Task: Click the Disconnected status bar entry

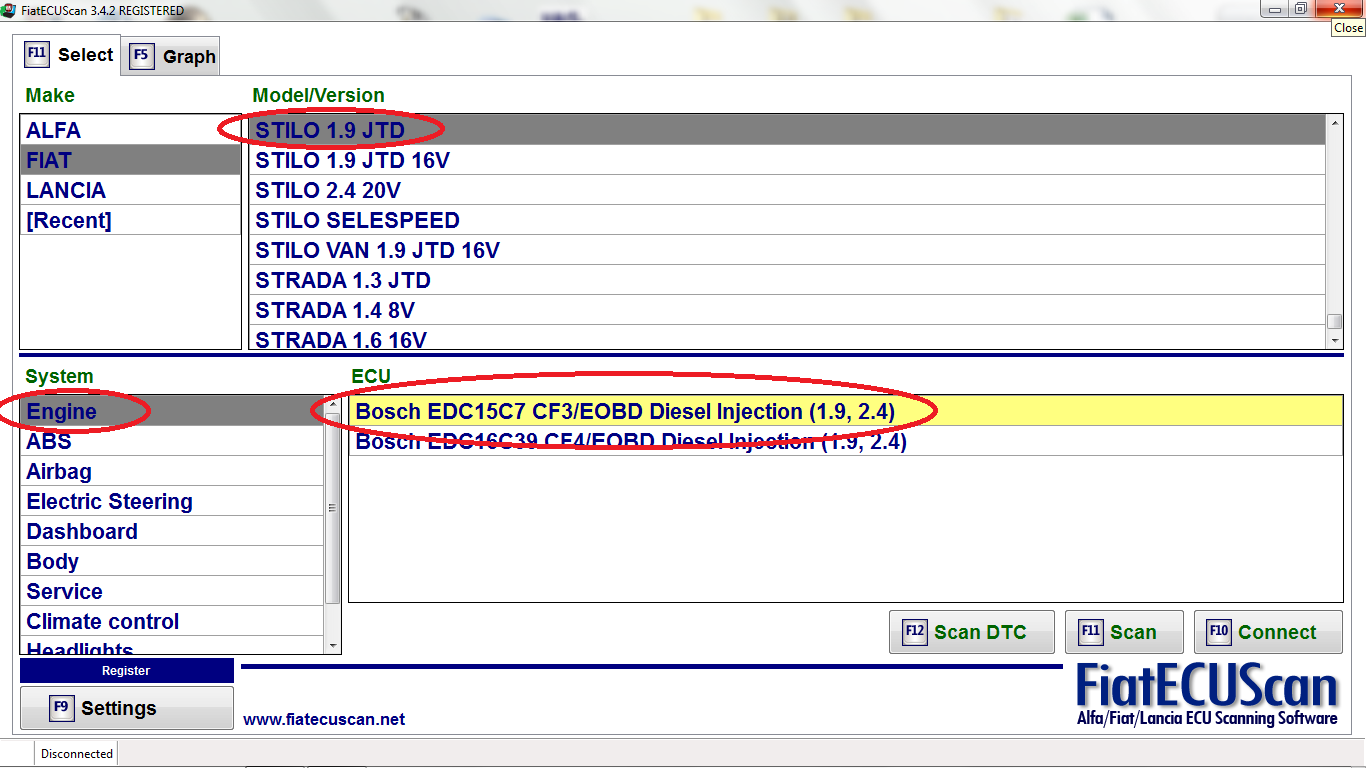Action: [77, 754]
